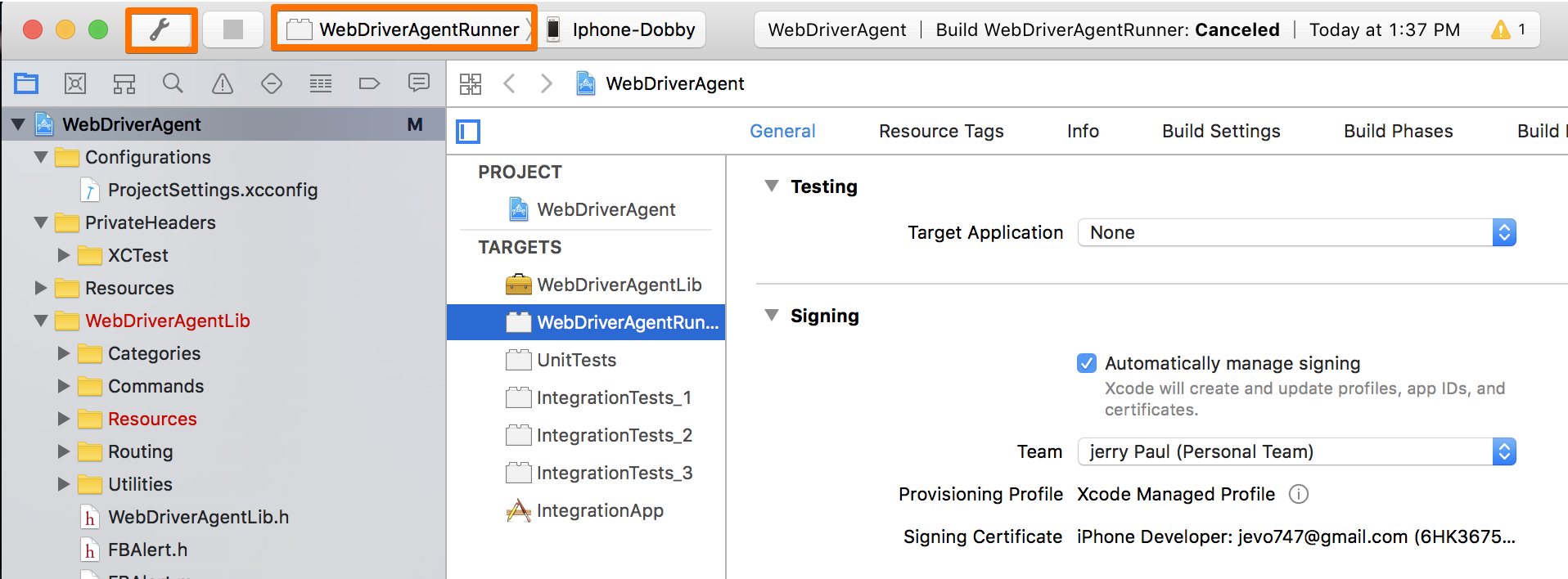Viewport: 1568px width, 579px height.
Task: Select the WebDriverAgentRunner scheme
Action: point(405,30)
